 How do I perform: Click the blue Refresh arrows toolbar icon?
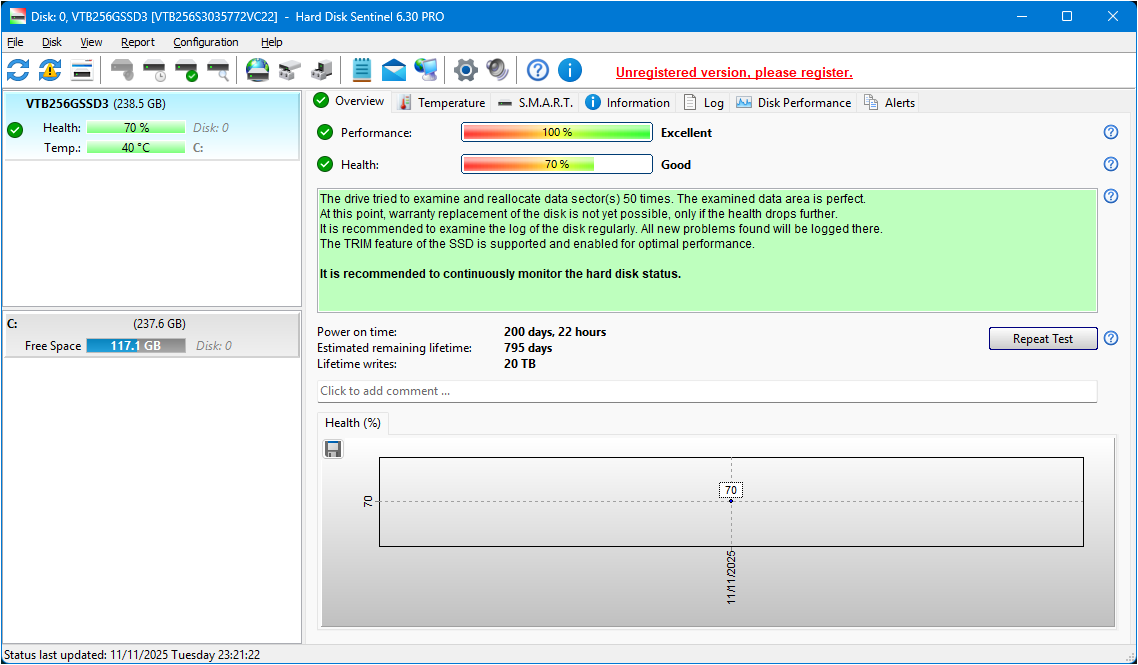[18, 70]
